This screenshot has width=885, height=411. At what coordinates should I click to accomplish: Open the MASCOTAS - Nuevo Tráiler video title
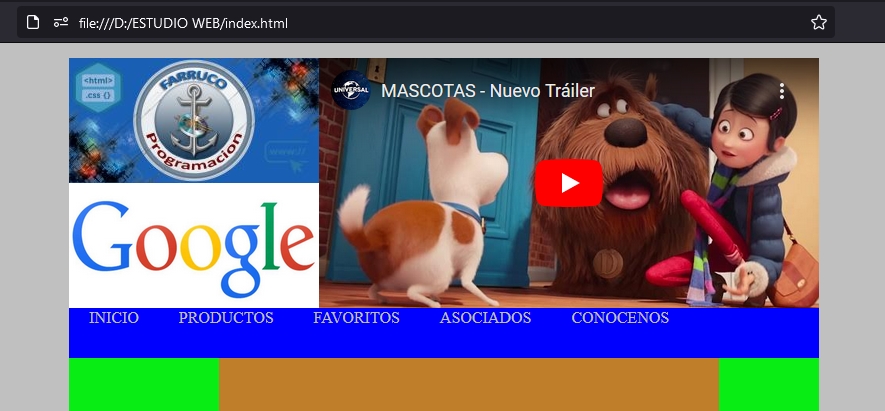pos(488,91)
